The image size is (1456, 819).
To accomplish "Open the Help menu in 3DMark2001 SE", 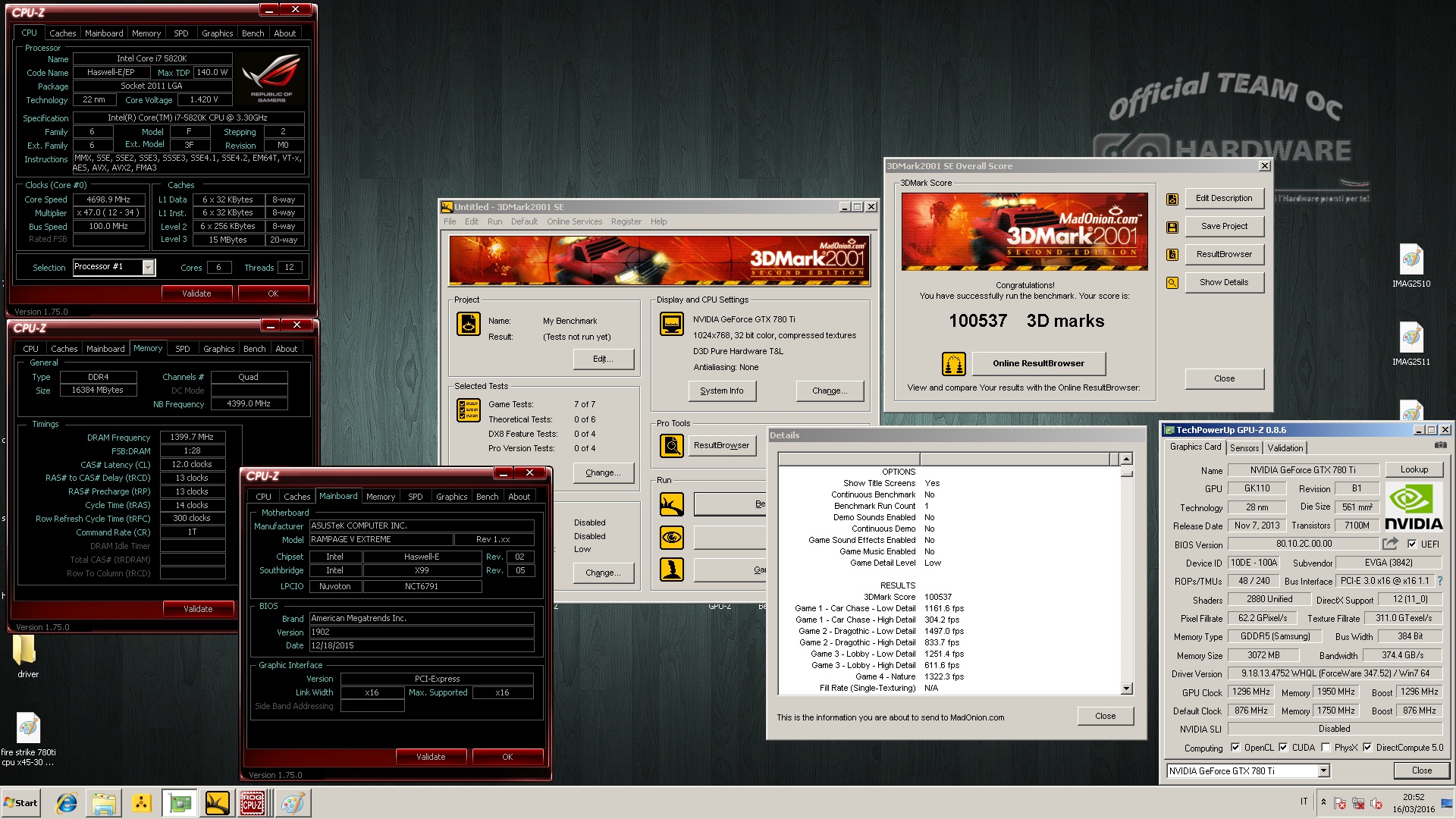I will [658, 221].
